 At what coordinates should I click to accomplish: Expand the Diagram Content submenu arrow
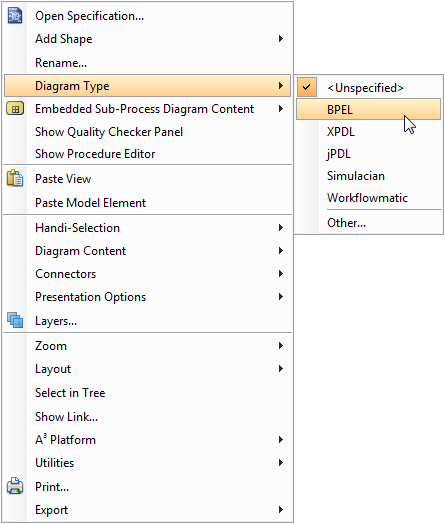click(281, 251)
